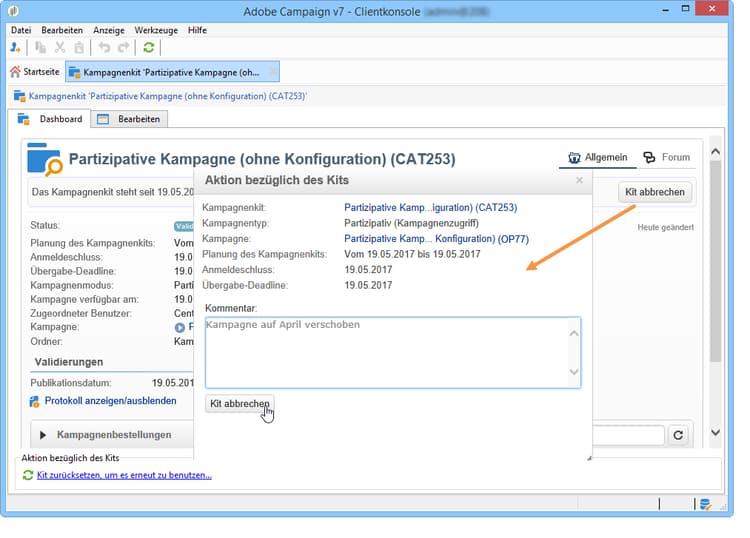Click 'Vom 19.05.2017 bis 19.05.2017' value
The height and width of the screenshot is (538, 750).
[x=412, y=254]
